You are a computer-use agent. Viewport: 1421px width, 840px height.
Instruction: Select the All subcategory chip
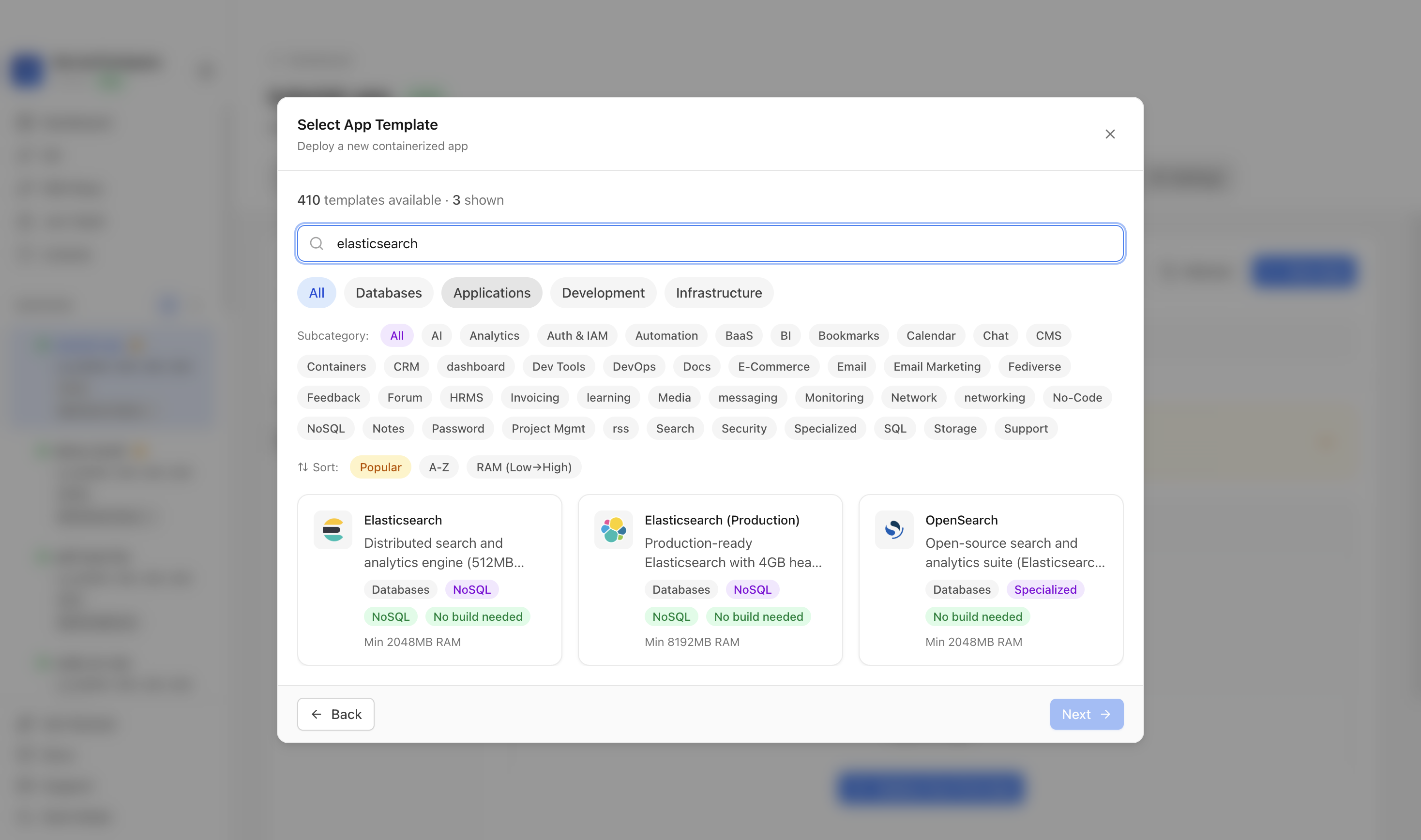[397, 336]
